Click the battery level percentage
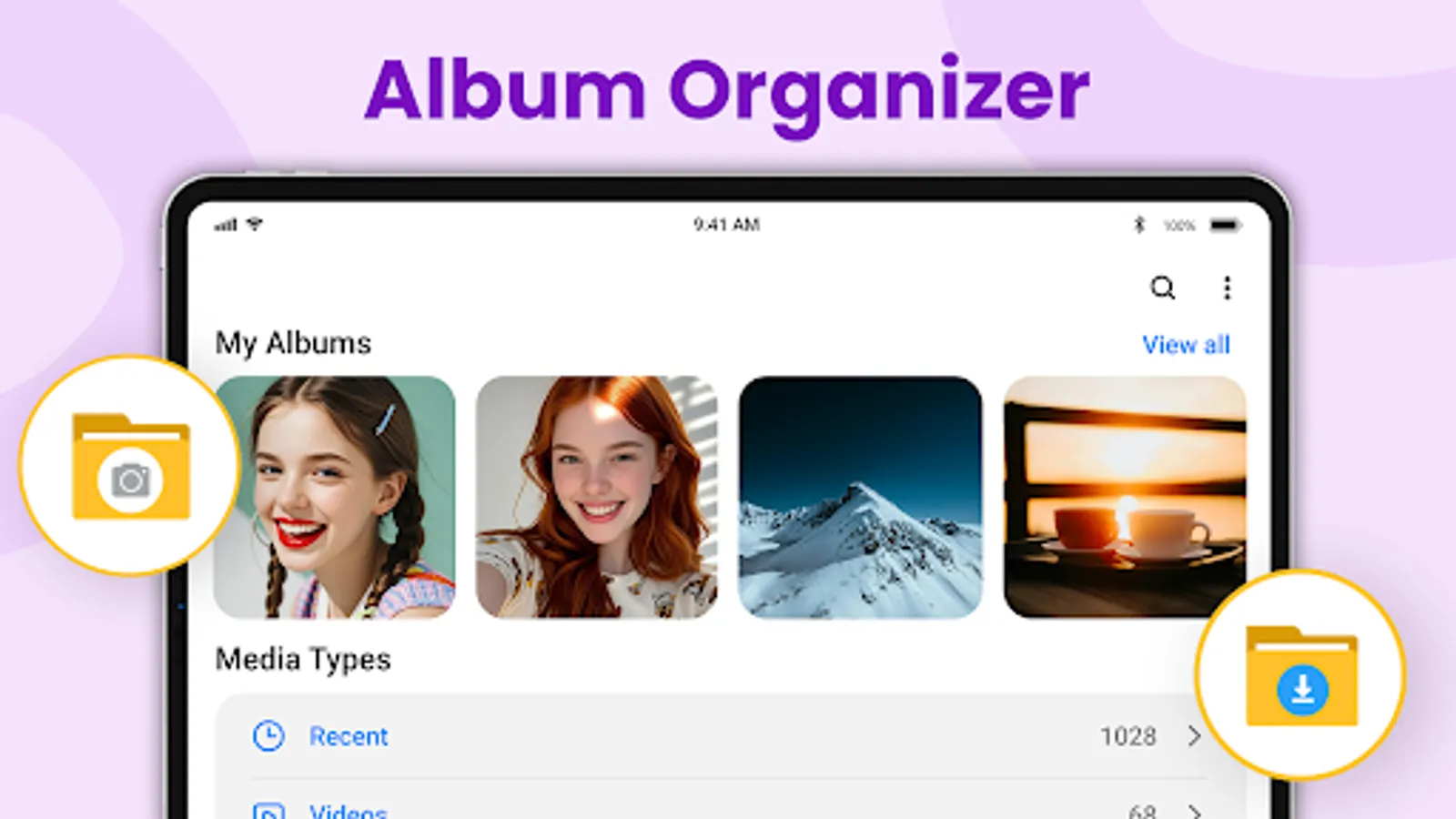1456x819 pixels. click(1179, 224)
